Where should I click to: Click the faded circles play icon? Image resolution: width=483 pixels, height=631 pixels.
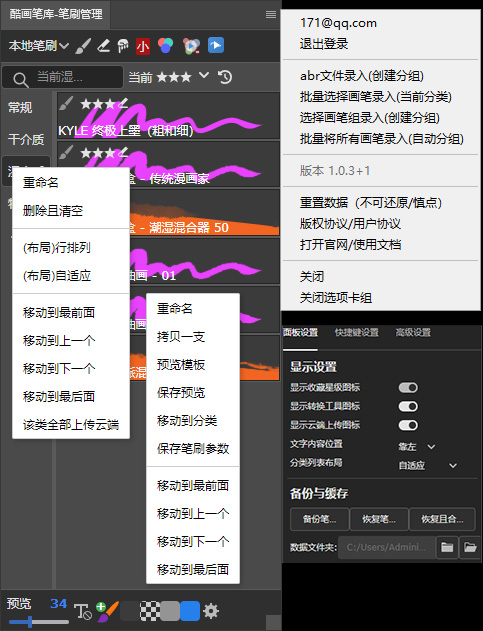(192, 46)
